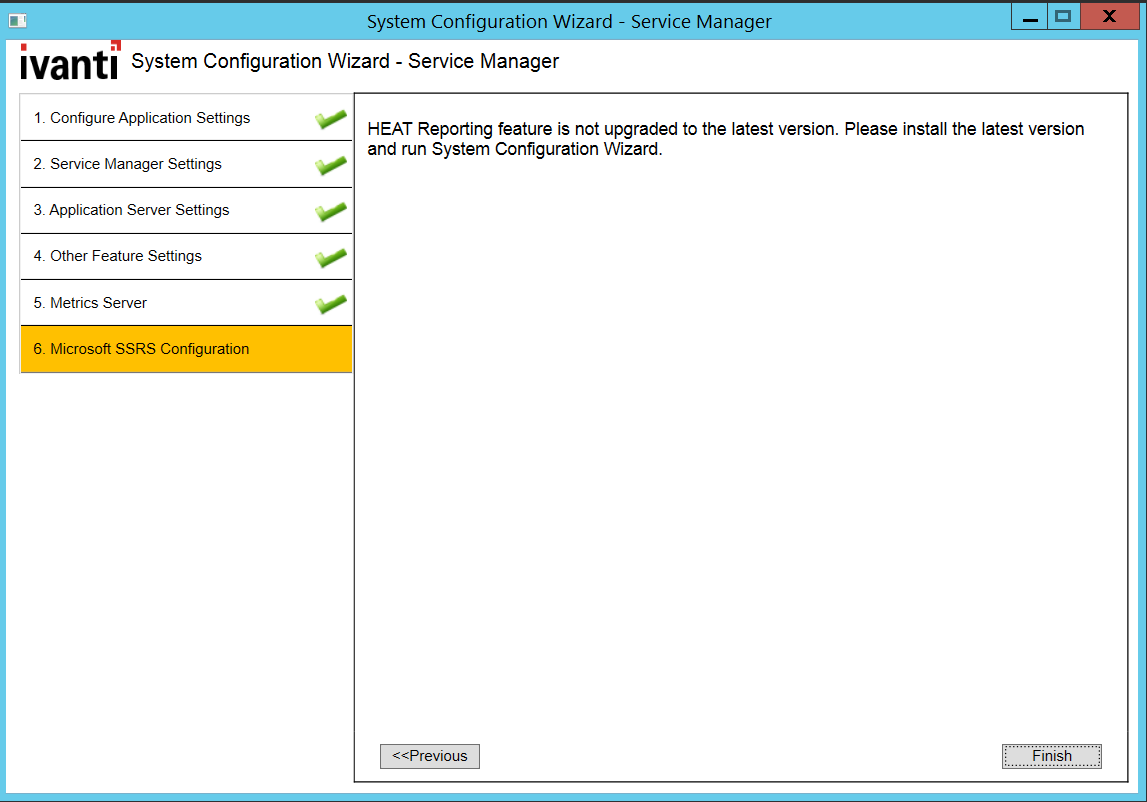Click the green checkmark for Service Manager Settings
The width and height of the screenshot is (1147, 802).
click(331, 165)
